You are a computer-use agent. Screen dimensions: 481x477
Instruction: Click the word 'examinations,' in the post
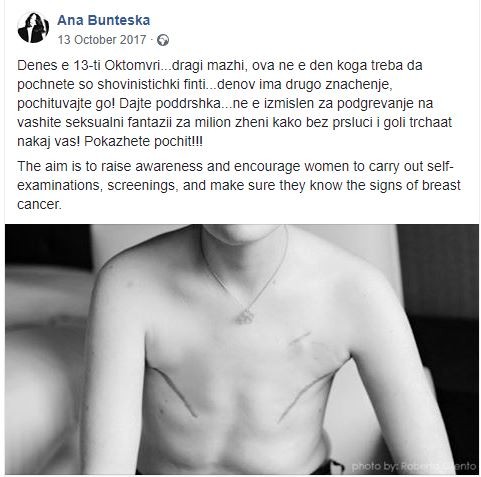[x=60, y=186]
